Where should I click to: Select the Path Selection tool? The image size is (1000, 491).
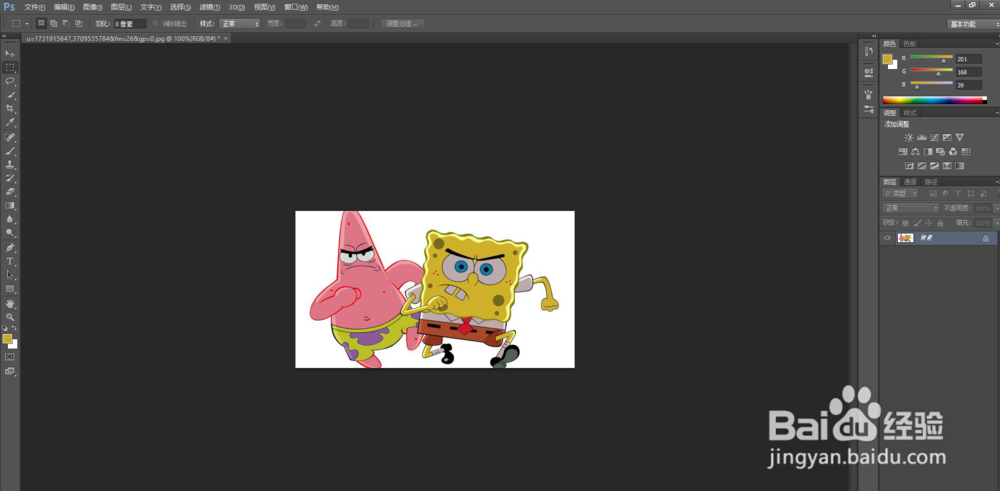click(x=10, y=275)
